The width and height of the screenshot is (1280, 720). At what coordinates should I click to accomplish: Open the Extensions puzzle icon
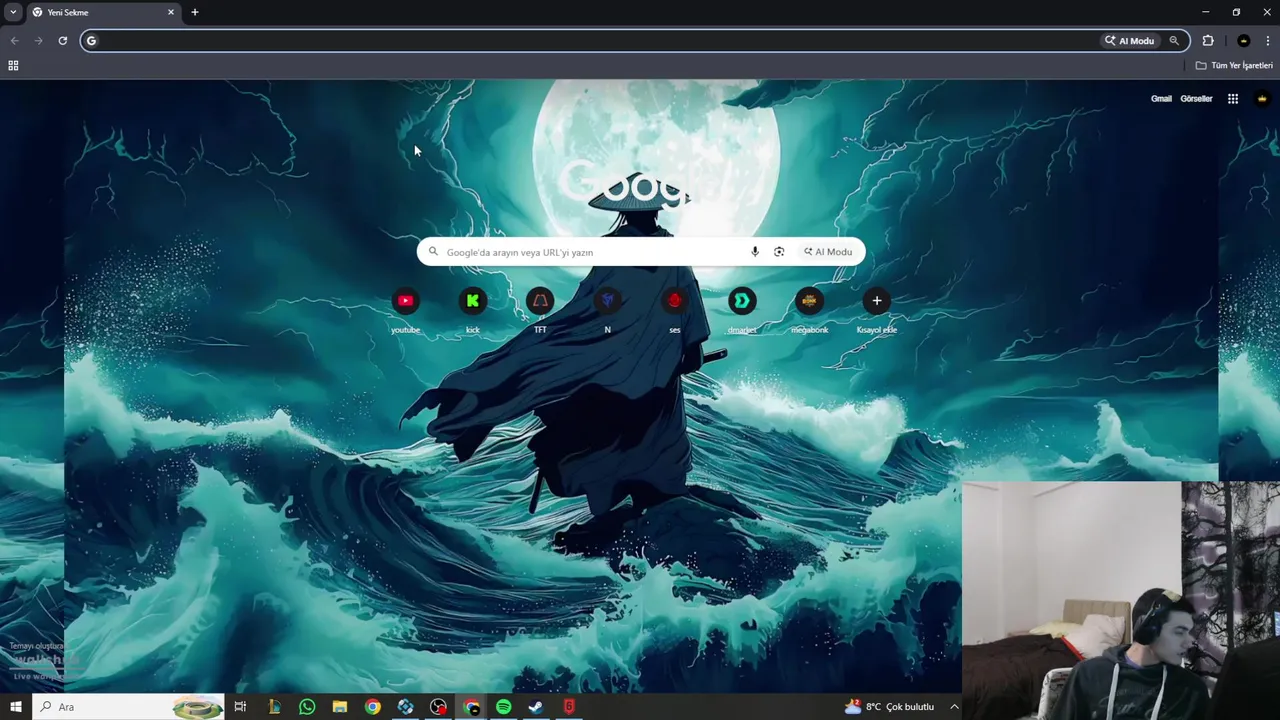[1208, 41]
